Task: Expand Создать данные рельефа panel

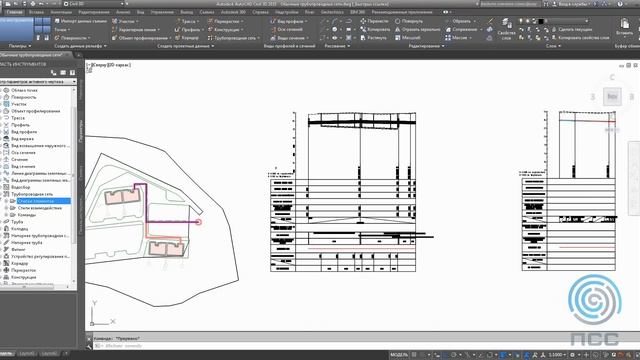Action: 80,46
